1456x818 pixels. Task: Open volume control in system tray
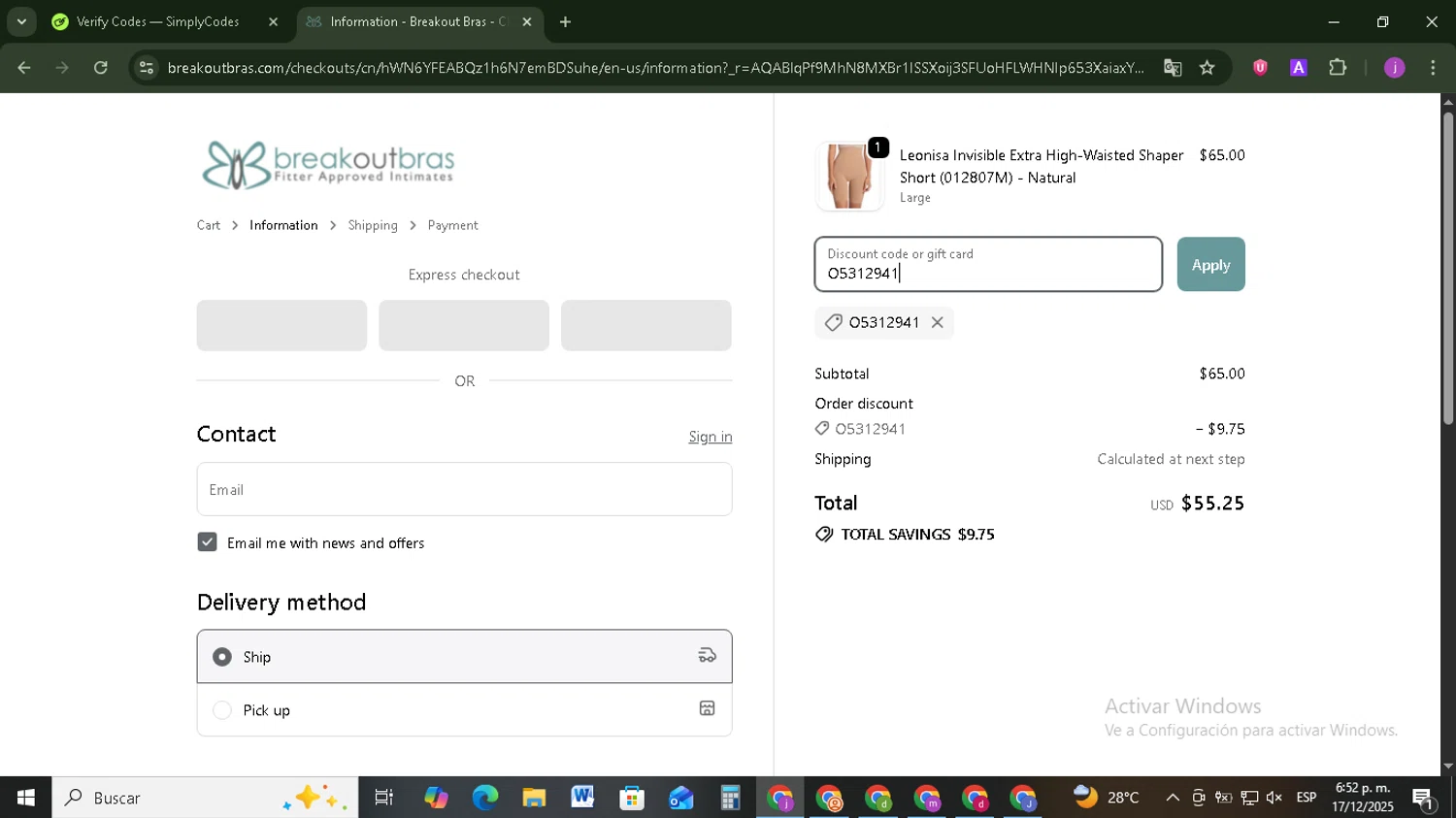coord(1274,798)
